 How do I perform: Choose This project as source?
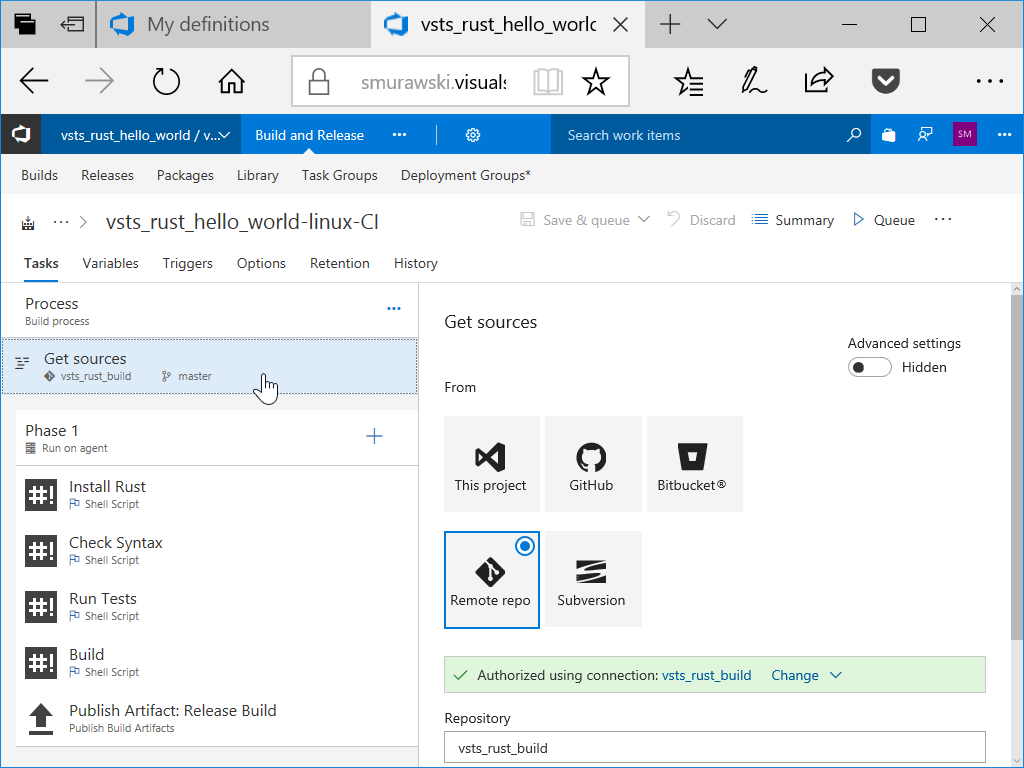coord(491,464)
